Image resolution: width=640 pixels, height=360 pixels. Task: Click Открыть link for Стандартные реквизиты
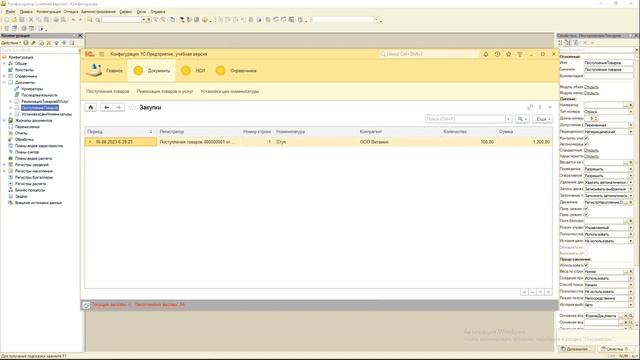click(591, 150)
